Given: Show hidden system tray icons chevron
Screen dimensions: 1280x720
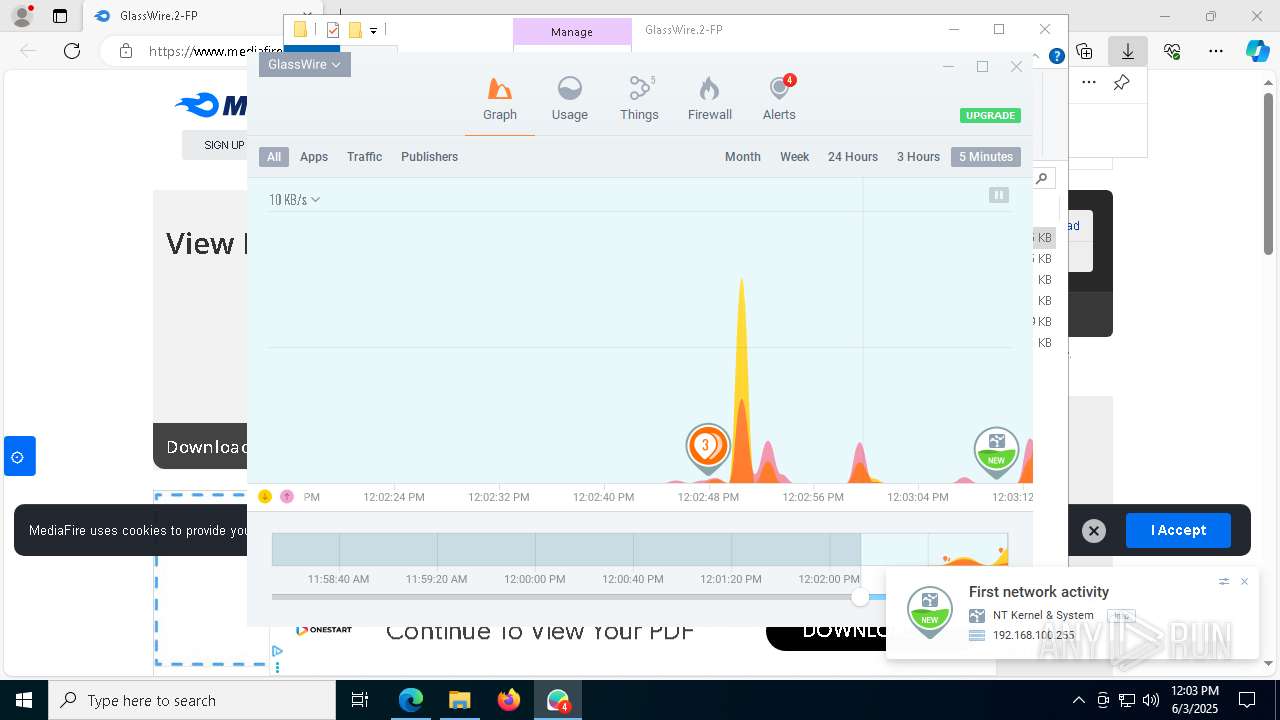Looking at the screenshot, I should [x=1078, y=700].
